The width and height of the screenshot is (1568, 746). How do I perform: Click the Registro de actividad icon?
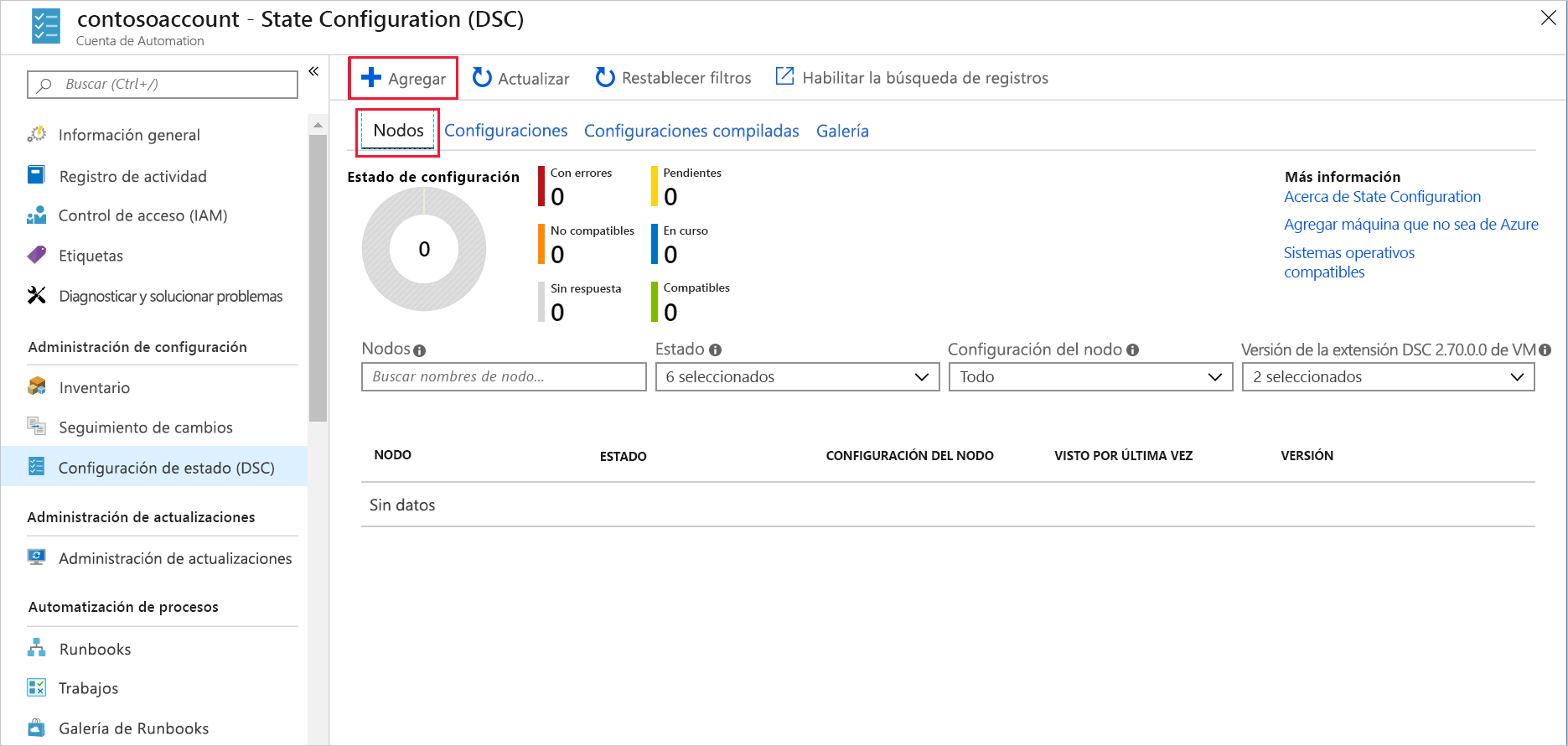[36, 175]
